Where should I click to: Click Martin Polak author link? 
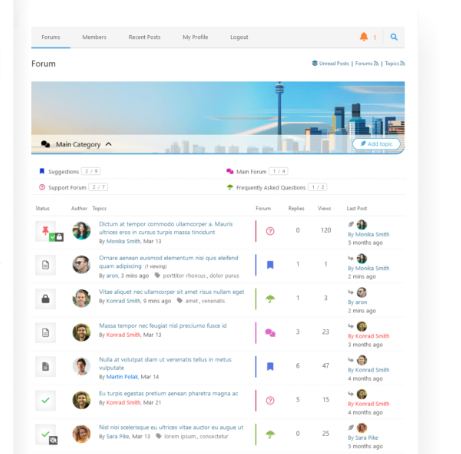[x=122, y=377]
